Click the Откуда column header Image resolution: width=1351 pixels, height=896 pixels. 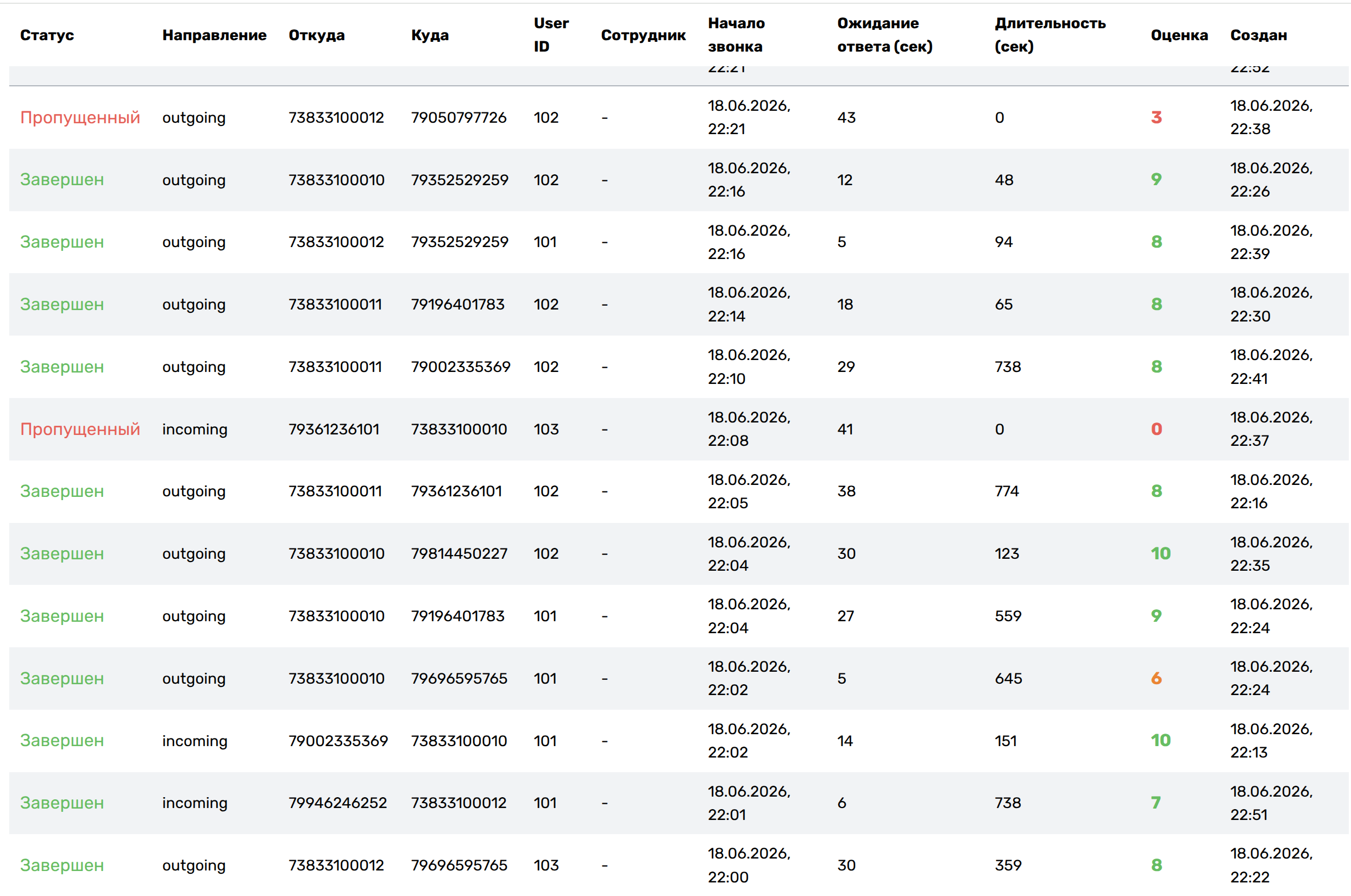(317, 35)
